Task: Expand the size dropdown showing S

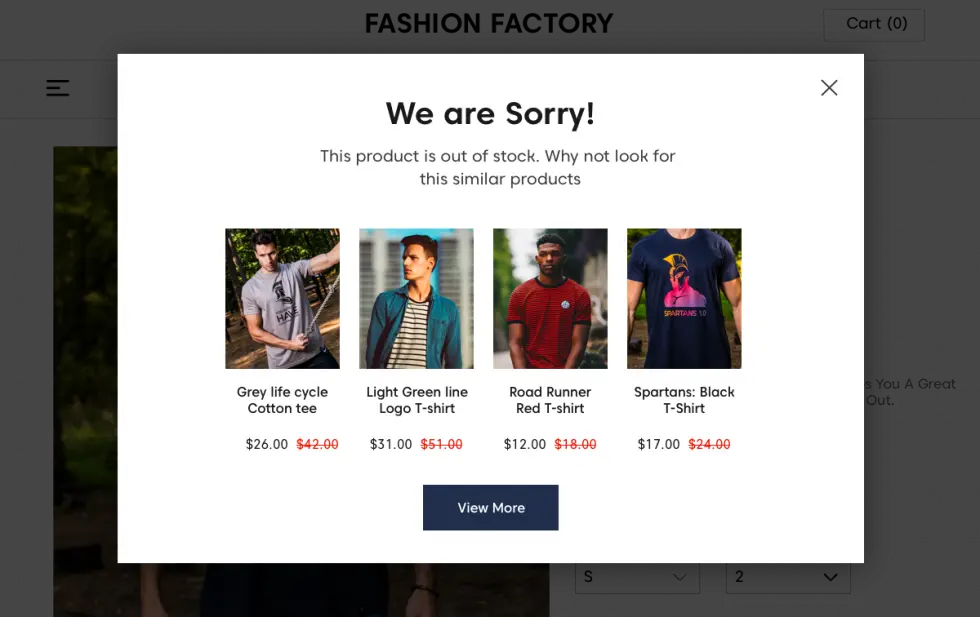Action: (638, 577)
